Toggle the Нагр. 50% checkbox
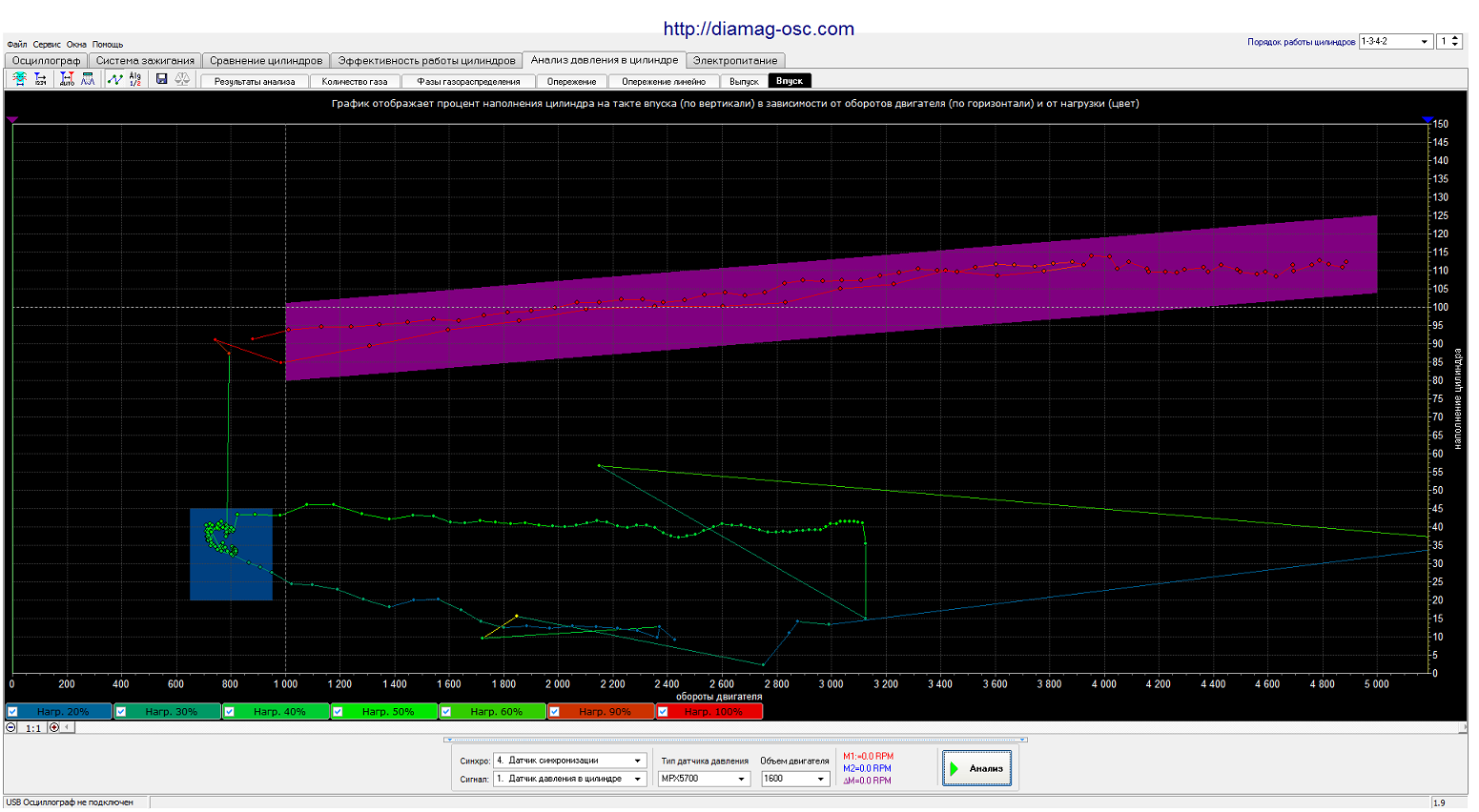This screenshot has height=812, width=1479. [338, 712]
